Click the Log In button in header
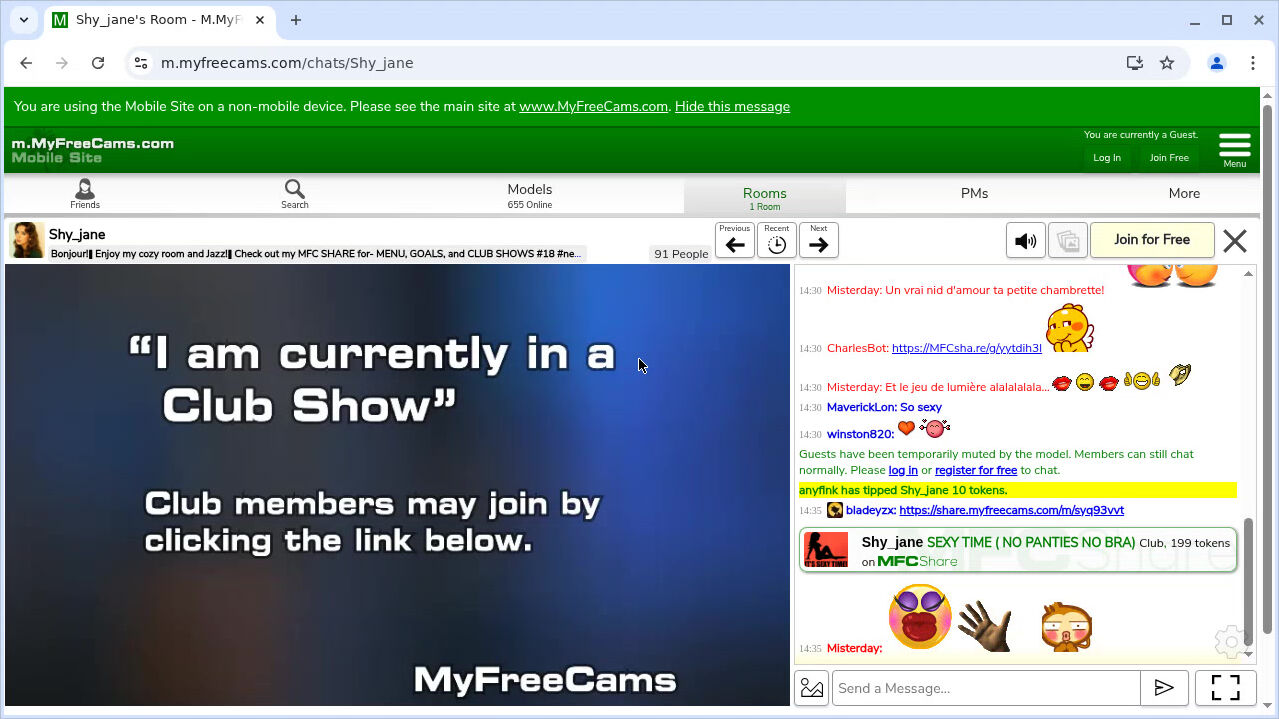Image resolution: width=1279 pixels, height=719 pixels. click(1106, 158)
